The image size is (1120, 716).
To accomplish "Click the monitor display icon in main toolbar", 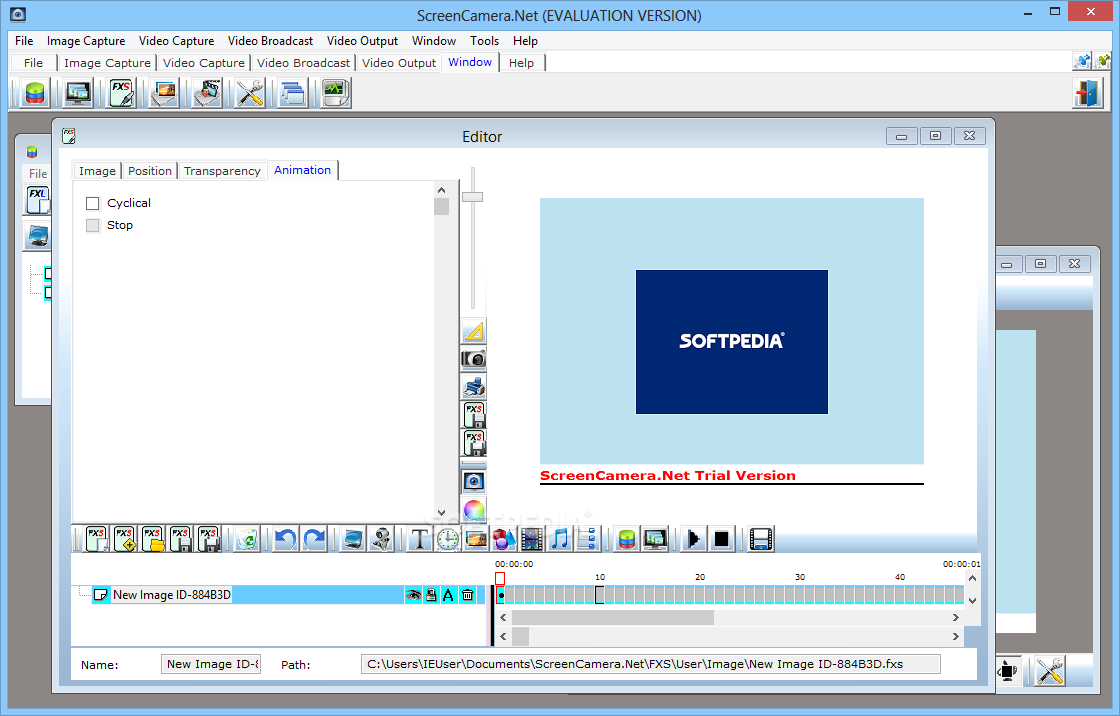I will click(x=78, y=93).
